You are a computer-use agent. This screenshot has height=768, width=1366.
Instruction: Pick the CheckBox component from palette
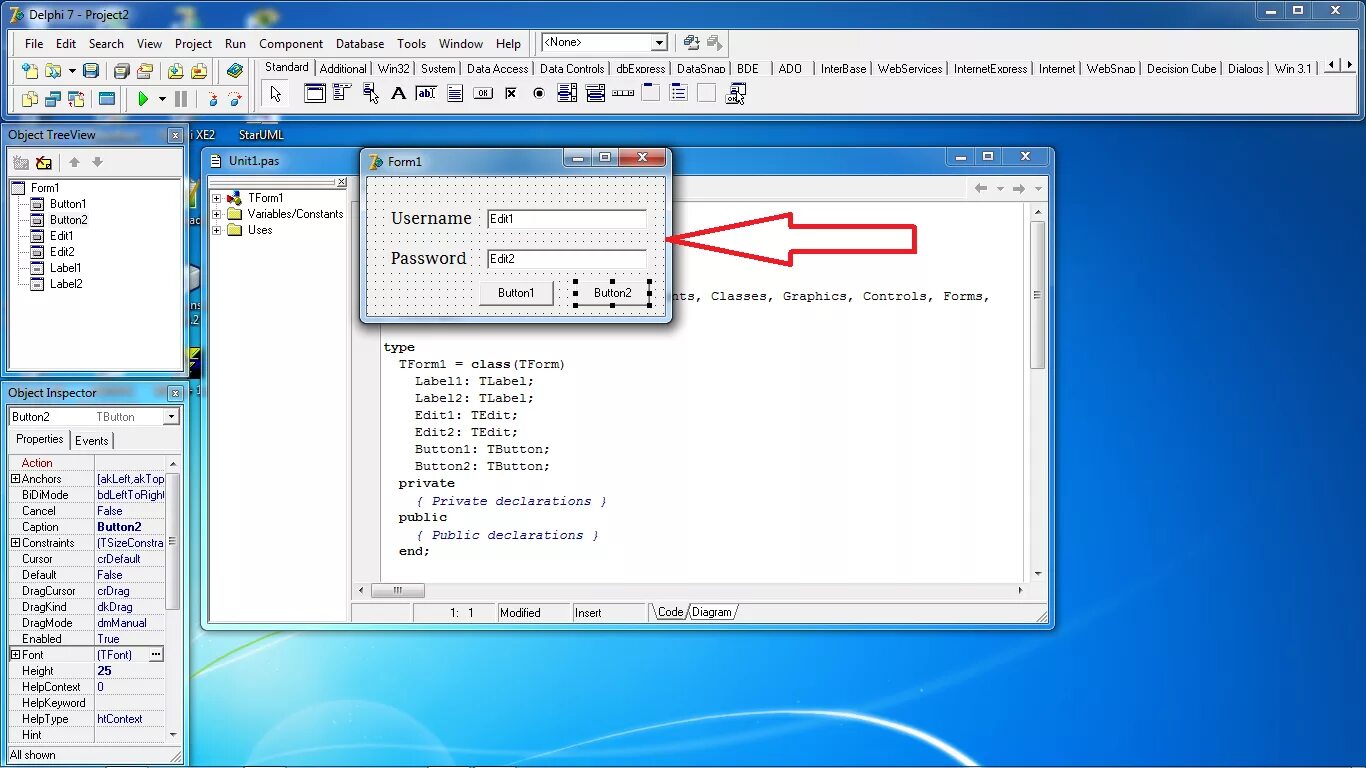[x=511, y=93]
